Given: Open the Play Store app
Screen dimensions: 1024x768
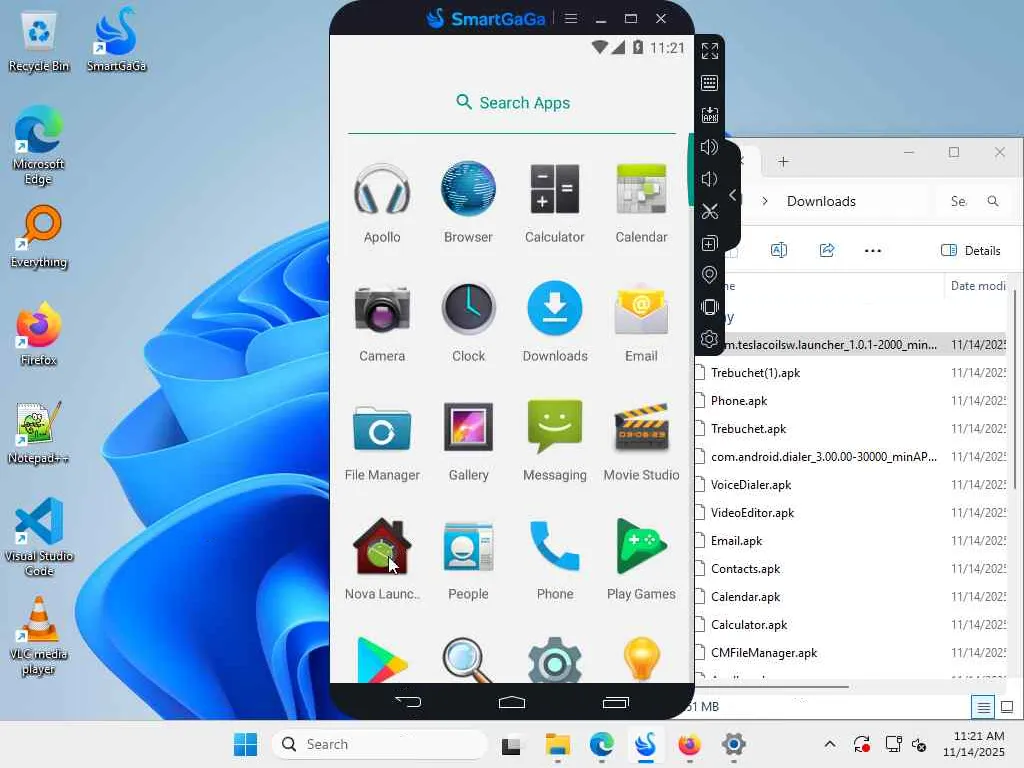Looking at the screenshot, I should point(382,660).
